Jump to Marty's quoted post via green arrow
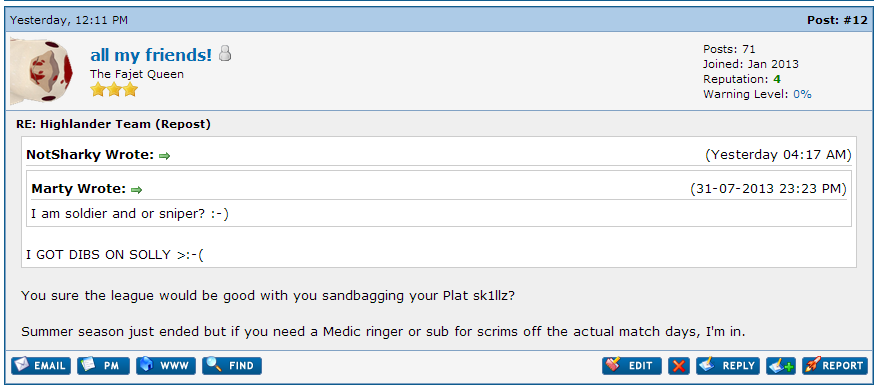881x389 pixels. pyautogui.click(x=136, y=191)
